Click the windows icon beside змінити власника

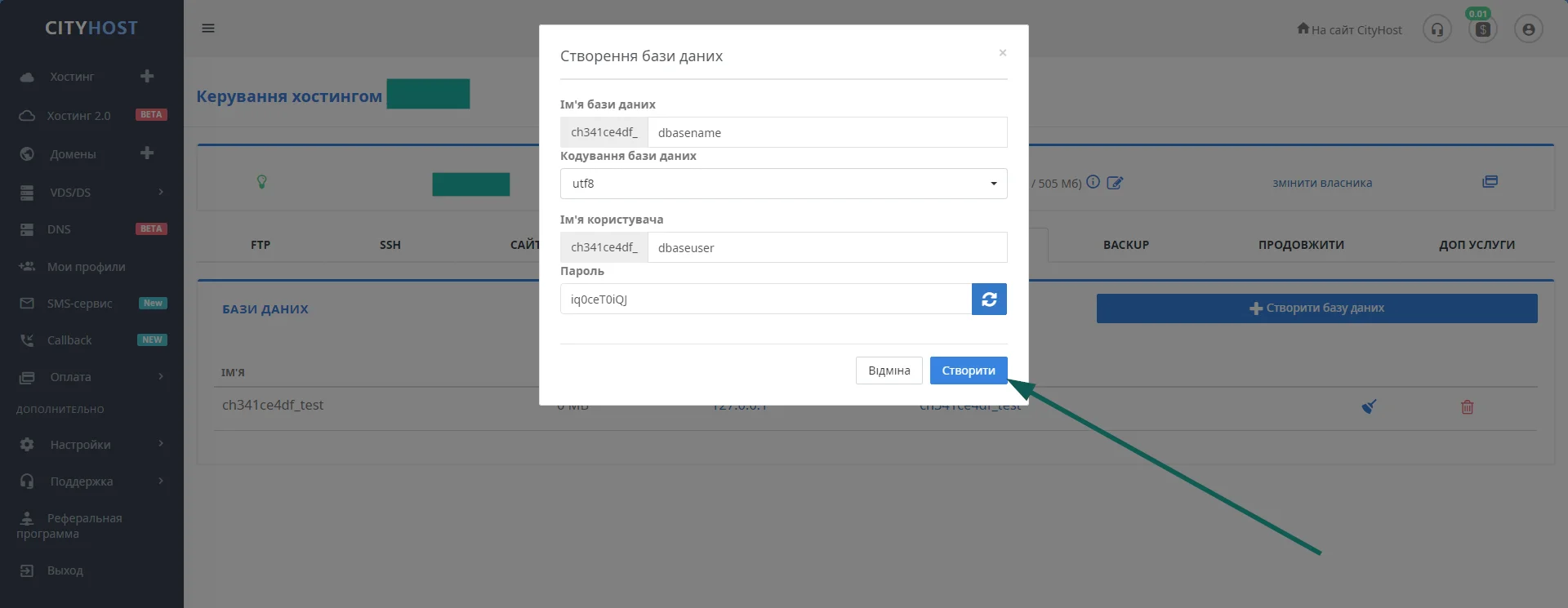pyautogui.click(x=1490, y=182)
